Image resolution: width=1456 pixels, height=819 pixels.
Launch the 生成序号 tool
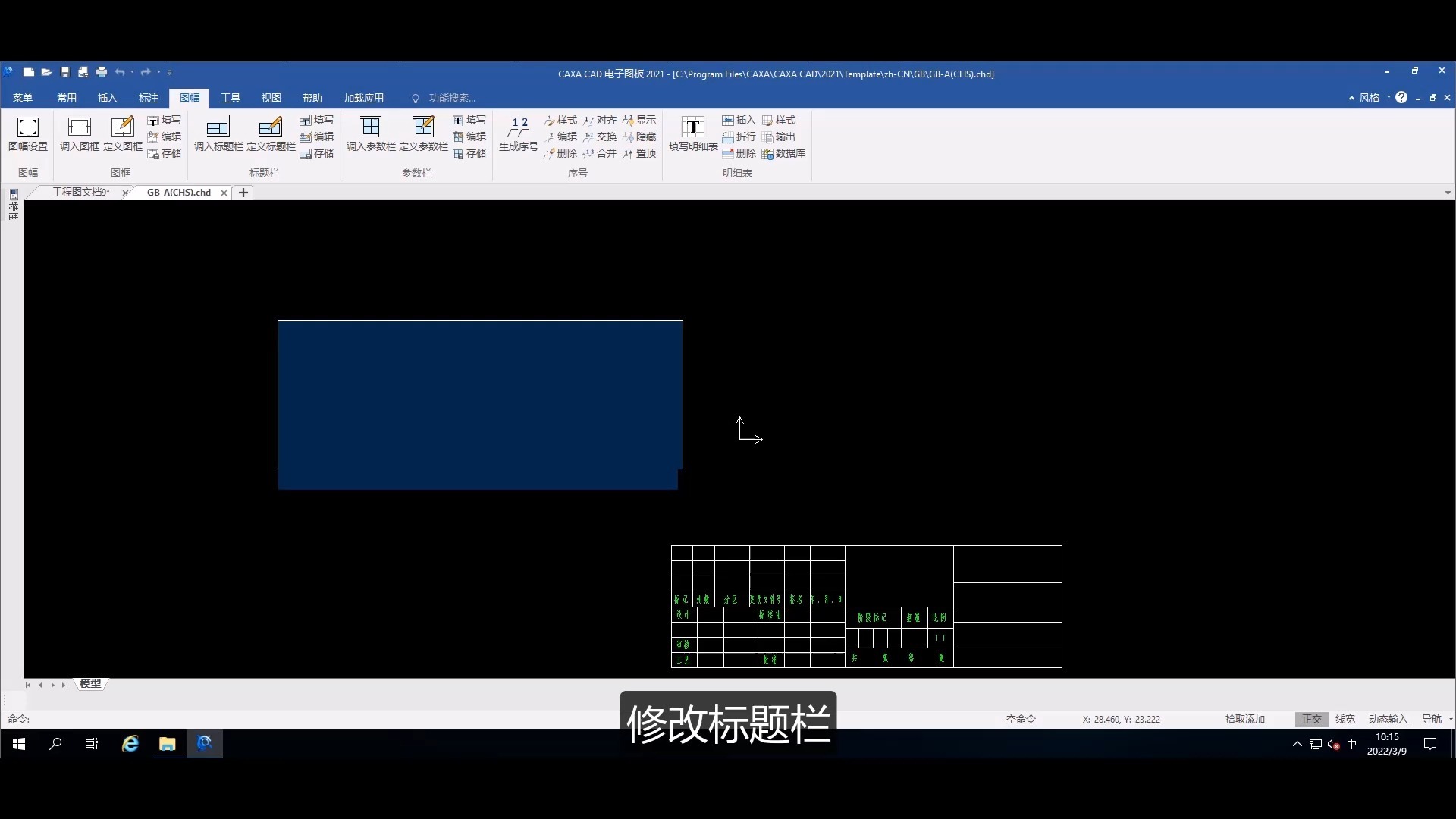pyautogui.click(x=518, y=135)
